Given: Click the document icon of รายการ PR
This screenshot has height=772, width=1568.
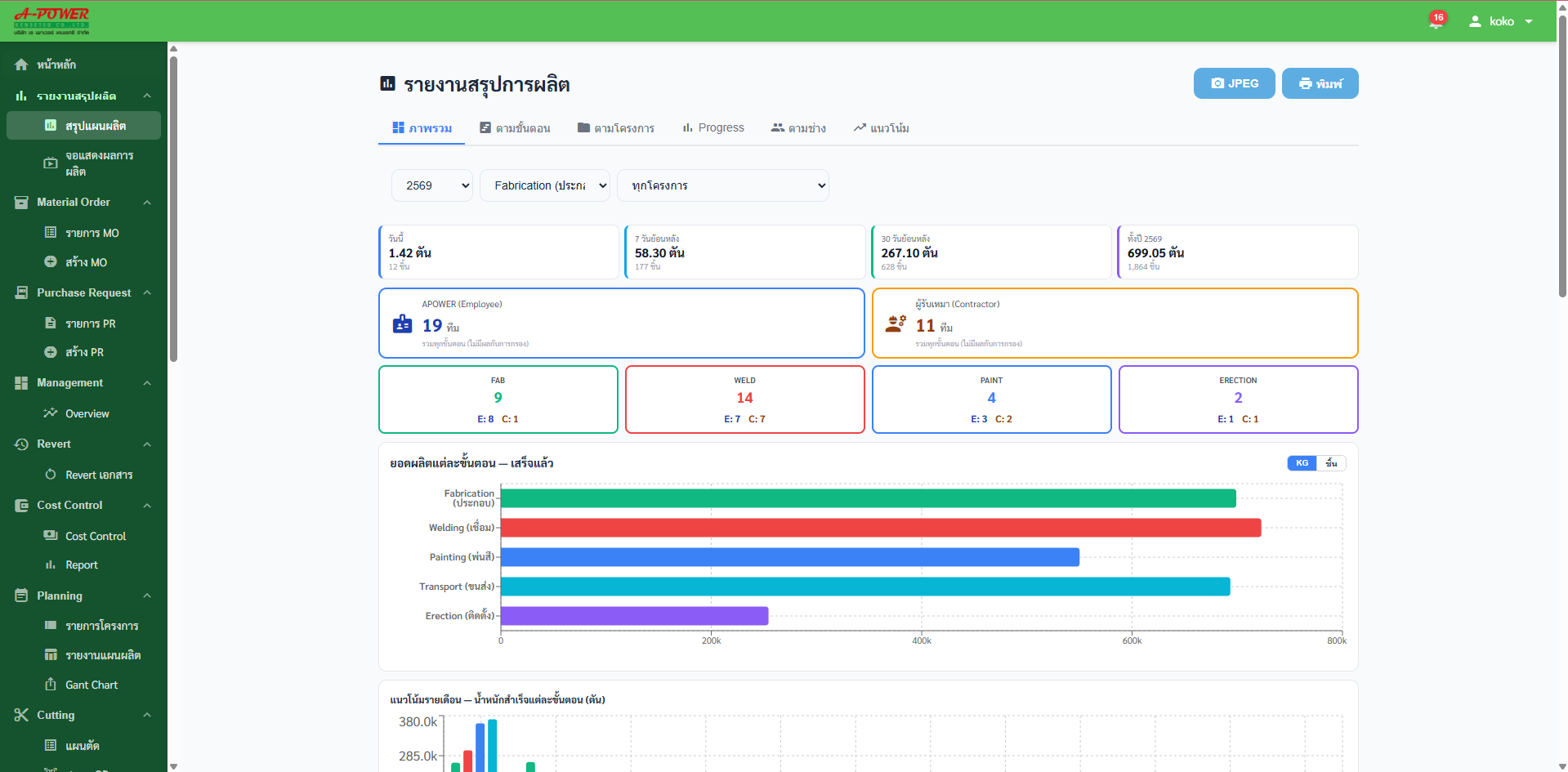Looking at the screenshot, I should [51, 323].
